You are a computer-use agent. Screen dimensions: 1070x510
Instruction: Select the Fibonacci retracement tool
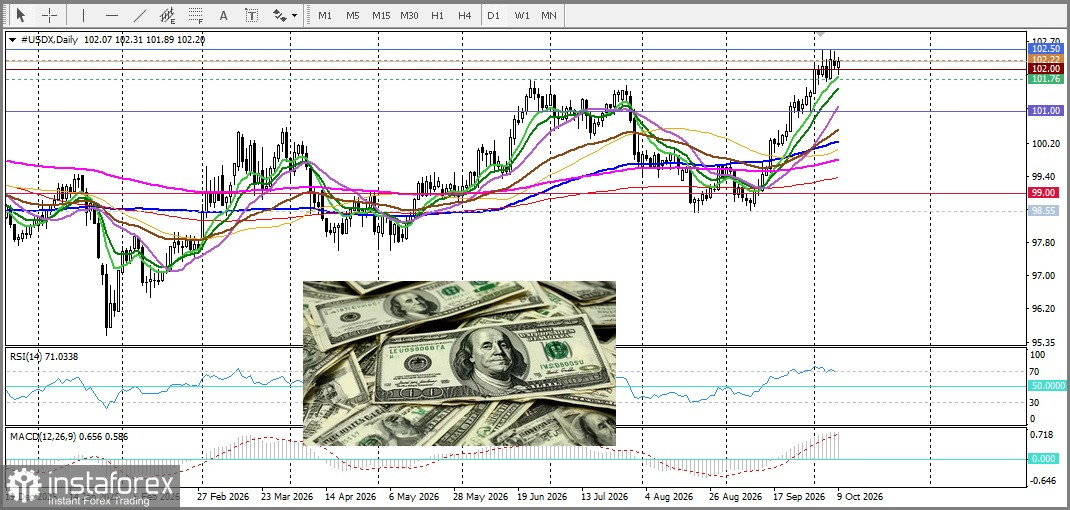[x=196, y=14]
